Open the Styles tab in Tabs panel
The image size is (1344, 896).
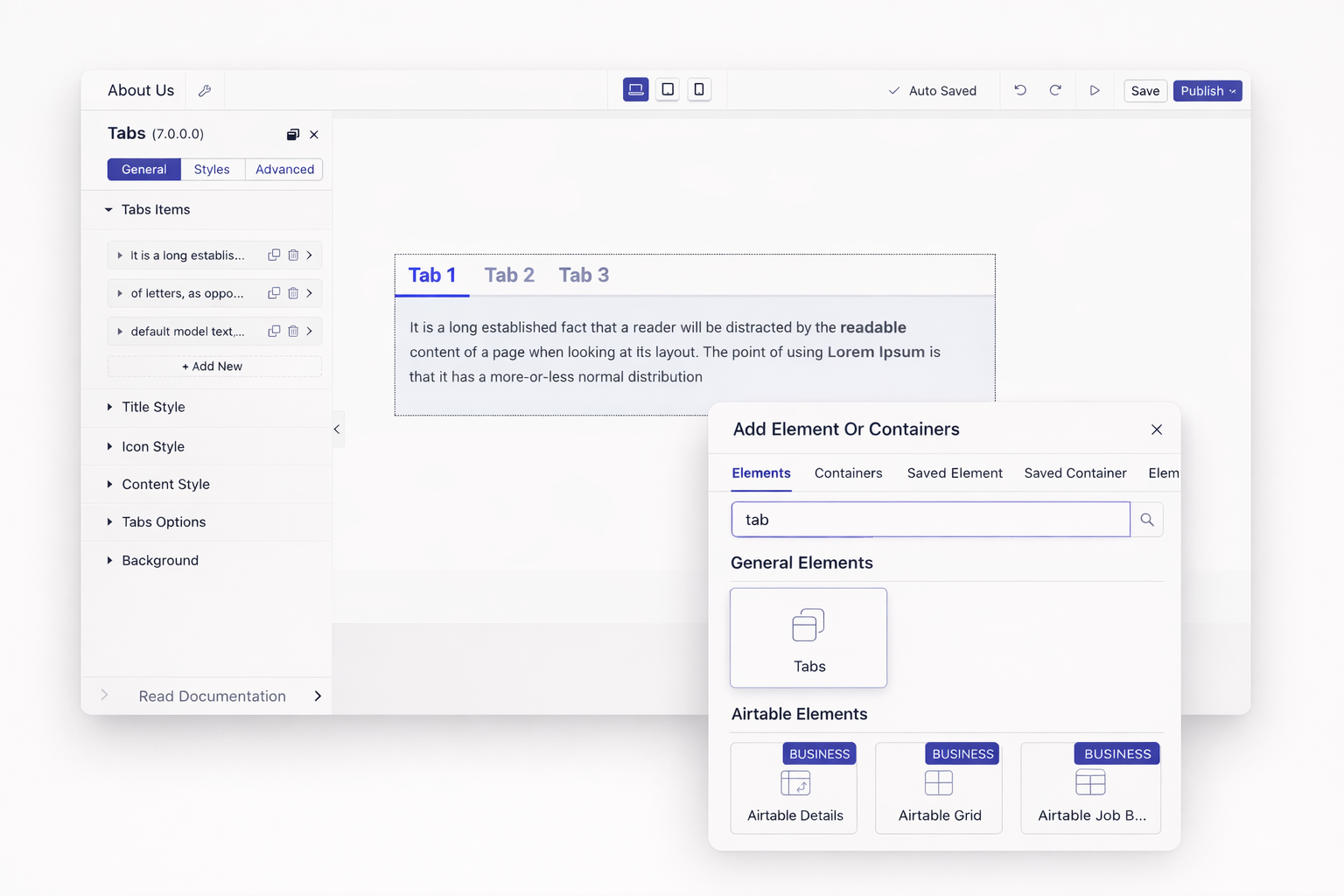[212, 170]
